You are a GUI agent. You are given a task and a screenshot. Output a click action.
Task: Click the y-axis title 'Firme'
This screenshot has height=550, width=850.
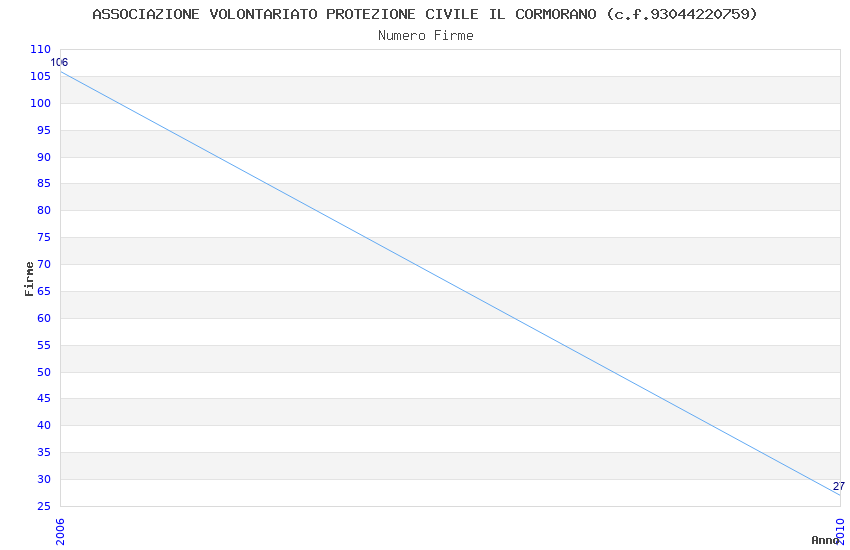[29, 279]
